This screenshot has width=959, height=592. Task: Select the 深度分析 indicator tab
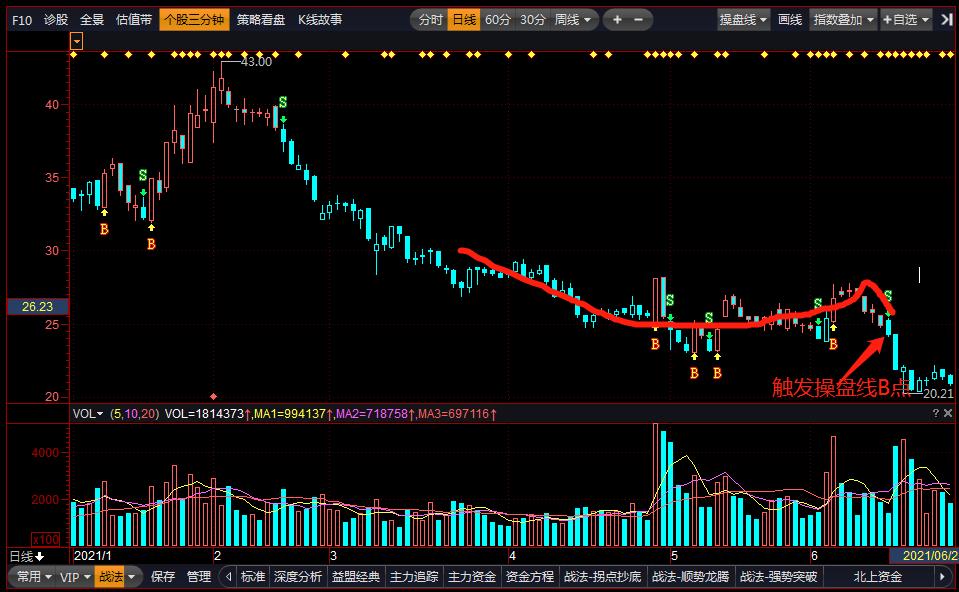(x=298, y=576)
